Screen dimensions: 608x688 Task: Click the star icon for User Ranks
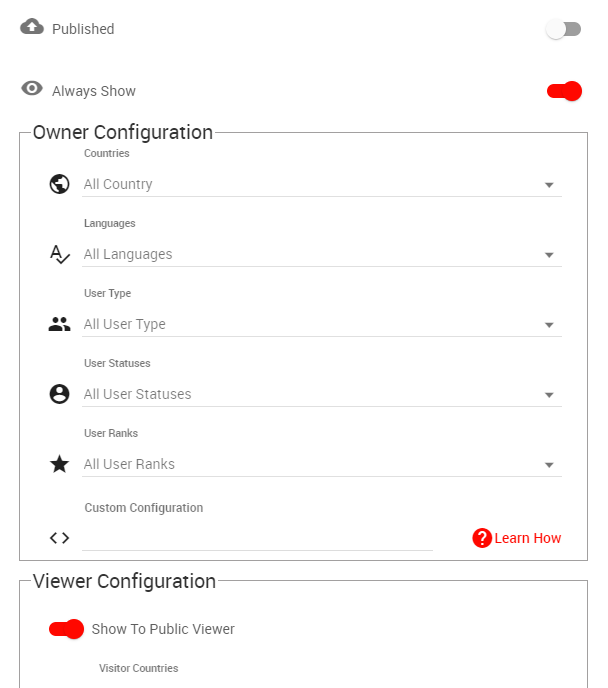click(59, 464)
